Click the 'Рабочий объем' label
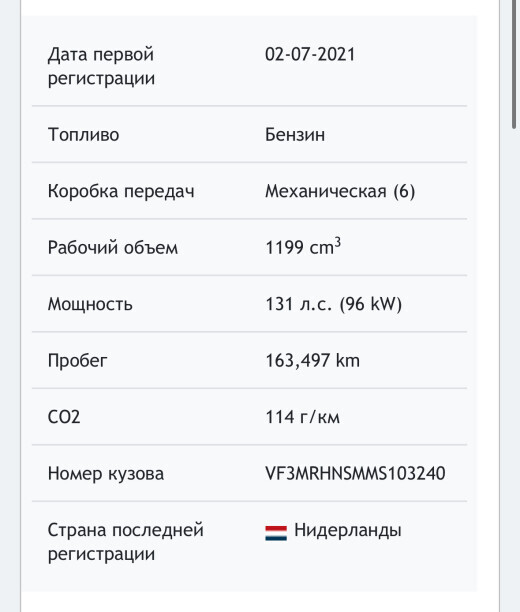The image size is (520, 612). [x=113, y=248]
